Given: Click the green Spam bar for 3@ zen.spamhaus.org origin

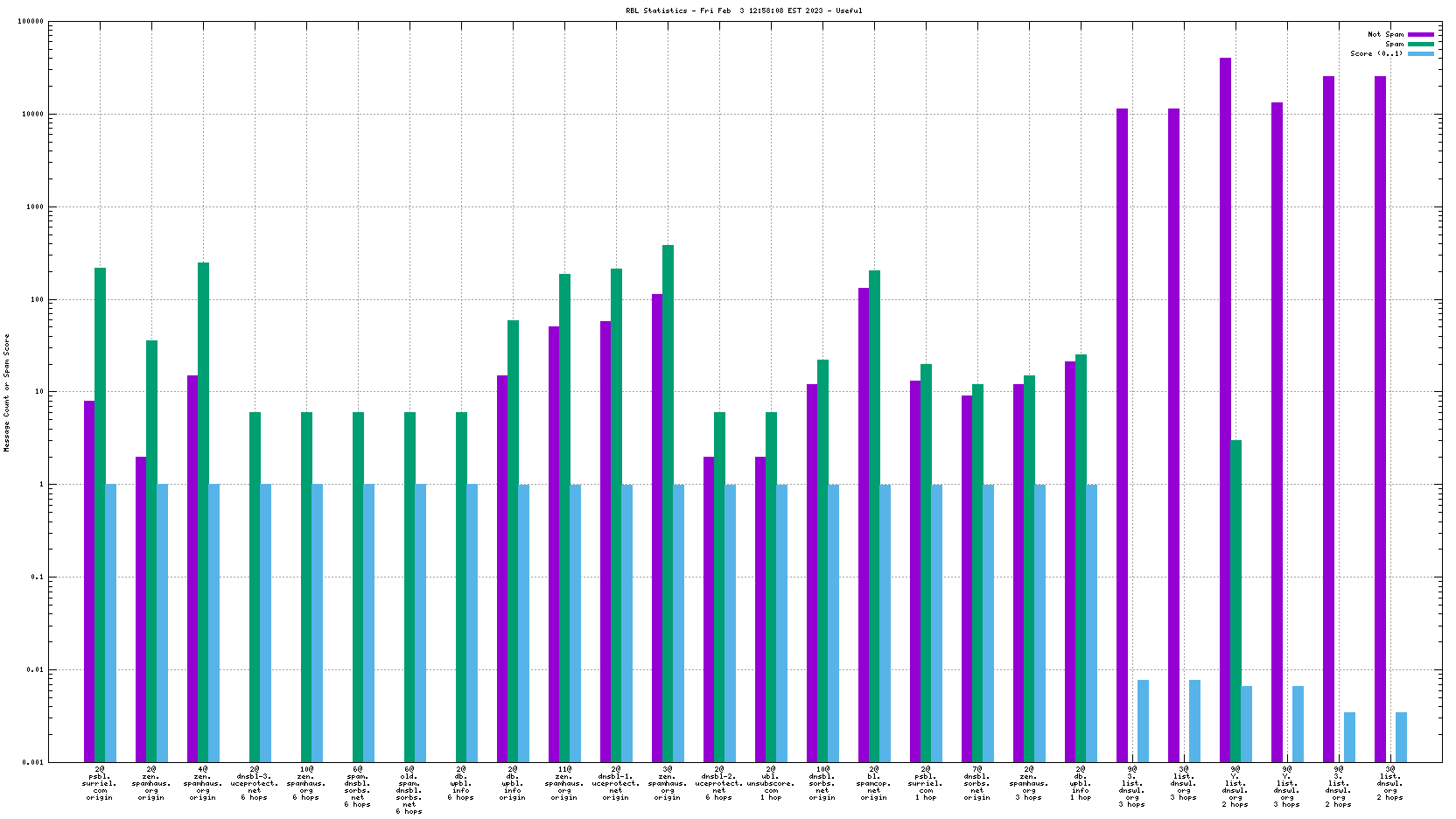Looking at the screenshot, I should point(668,503).
